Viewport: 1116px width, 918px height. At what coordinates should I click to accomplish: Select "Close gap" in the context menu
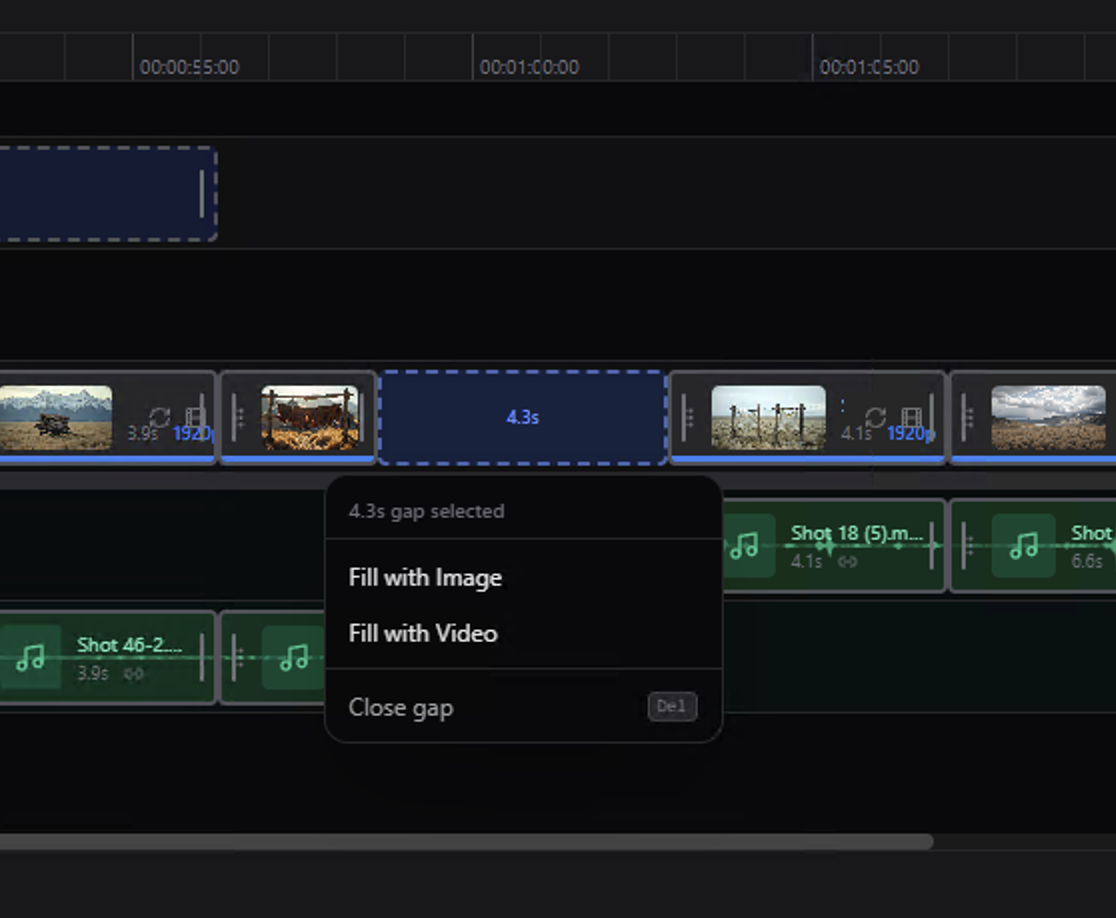pyautogui.click(x=400, y=707)
